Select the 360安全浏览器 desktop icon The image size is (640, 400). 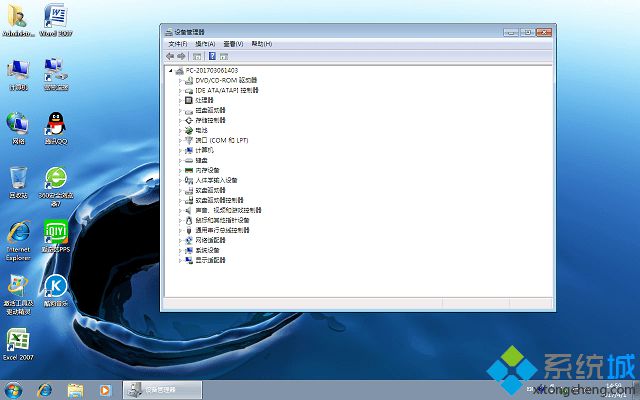click(56, 186)
